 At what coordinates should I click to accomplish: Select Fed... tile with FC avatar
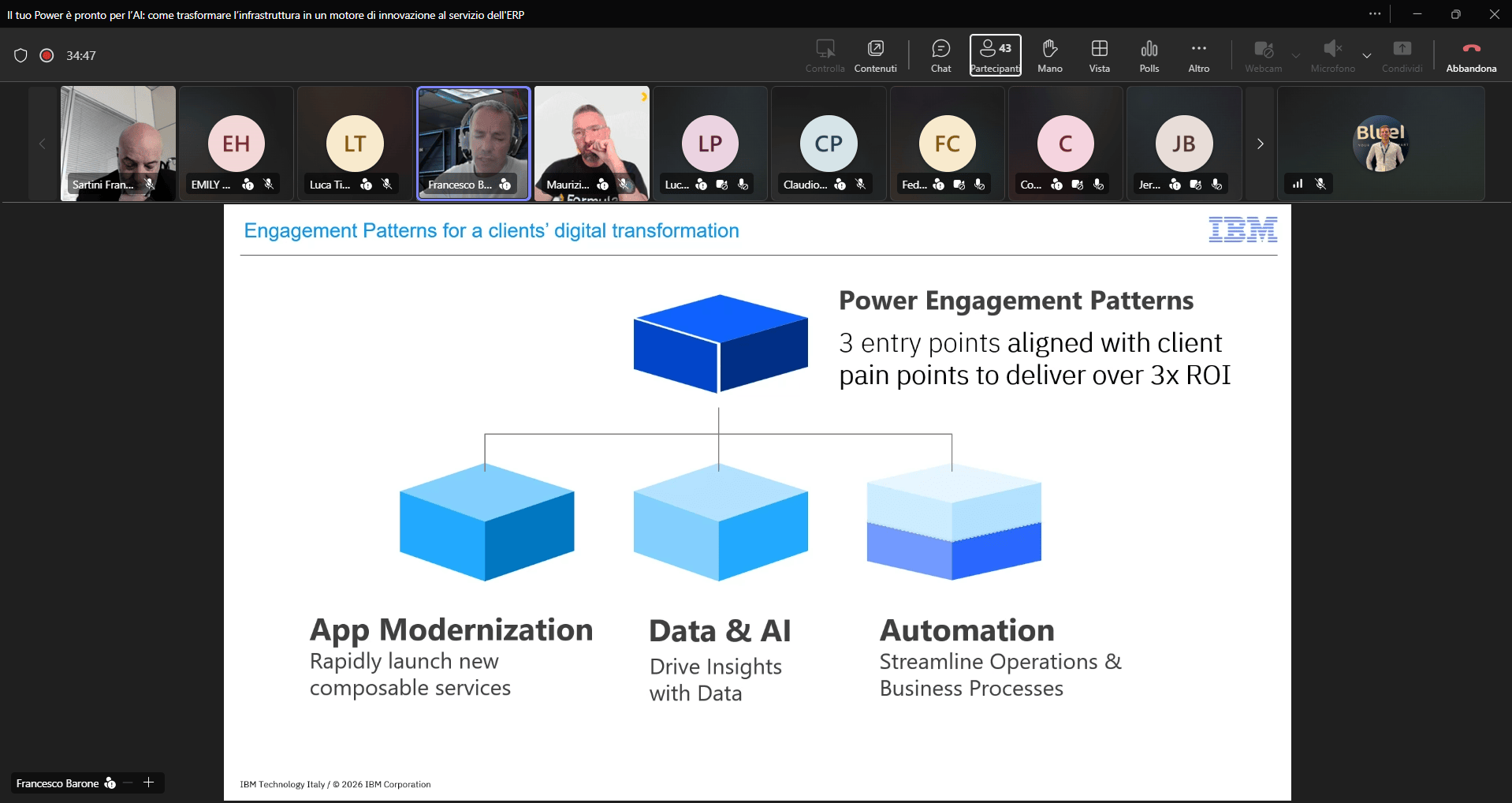pos(948,144)
